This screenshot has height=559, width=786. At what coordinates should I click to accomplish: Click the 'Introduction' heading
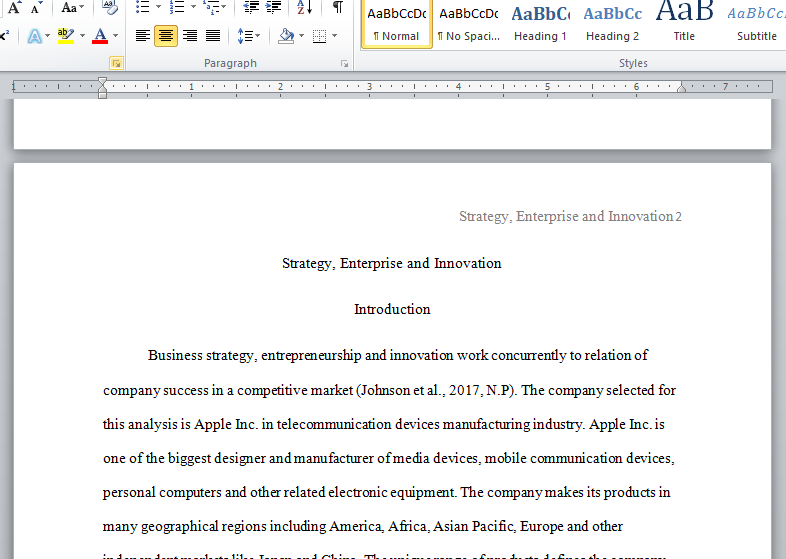[392, 309]
